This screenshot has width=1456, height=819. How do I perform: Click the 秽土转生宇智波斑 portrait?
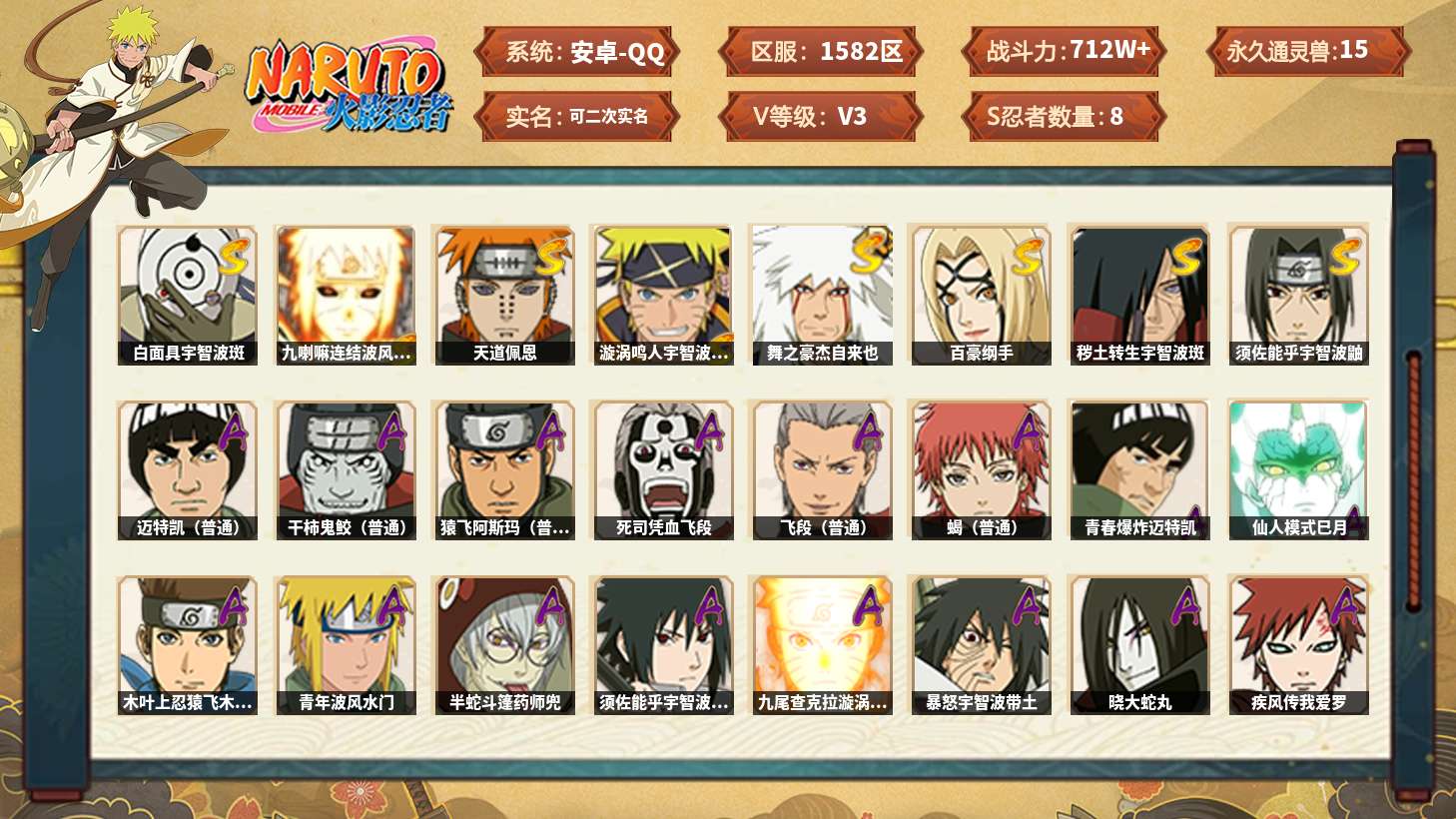coord(1139,295)
